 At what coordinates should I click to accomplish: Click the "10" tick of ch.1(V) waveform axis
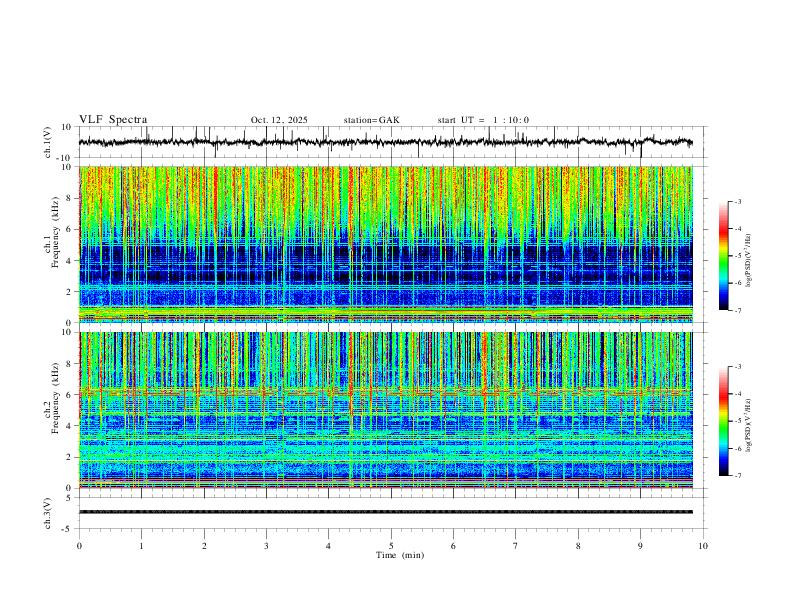click(67, 127)
